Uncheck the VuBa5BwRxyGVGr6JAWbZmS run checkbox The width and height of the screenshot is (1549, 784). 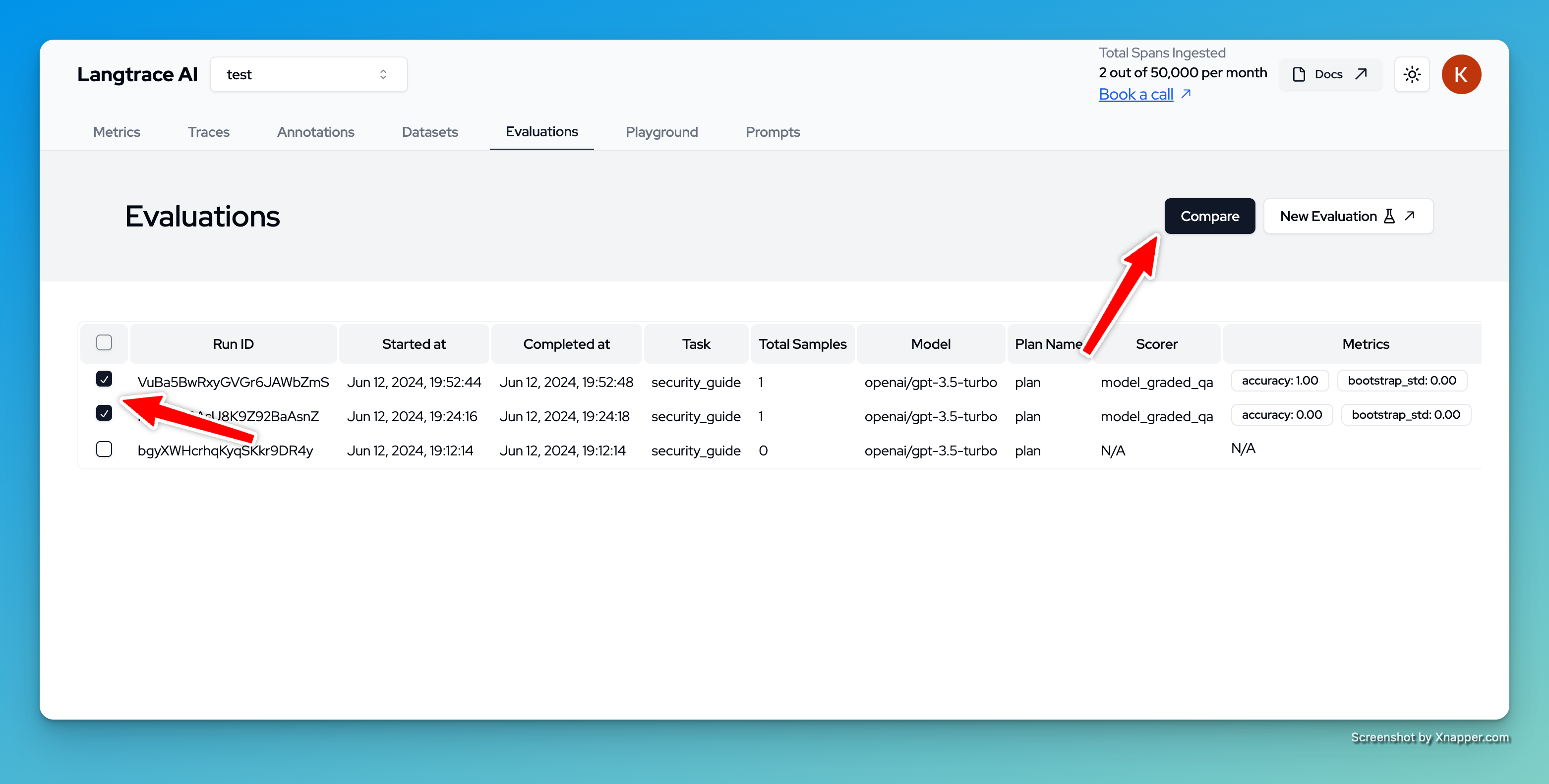coord(104,379)
